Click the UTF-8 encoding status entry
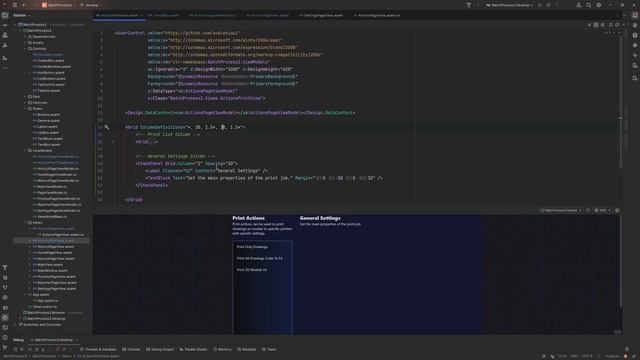This screenshot has width=640, height=360. point(587,356)
